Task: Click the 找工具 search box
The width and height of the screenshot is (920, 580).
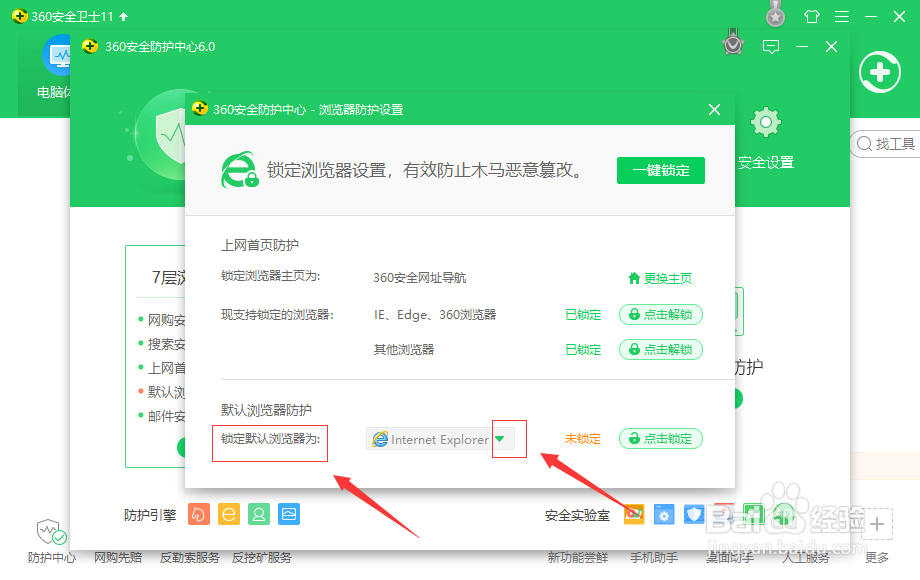Action: tap(886, 144)
